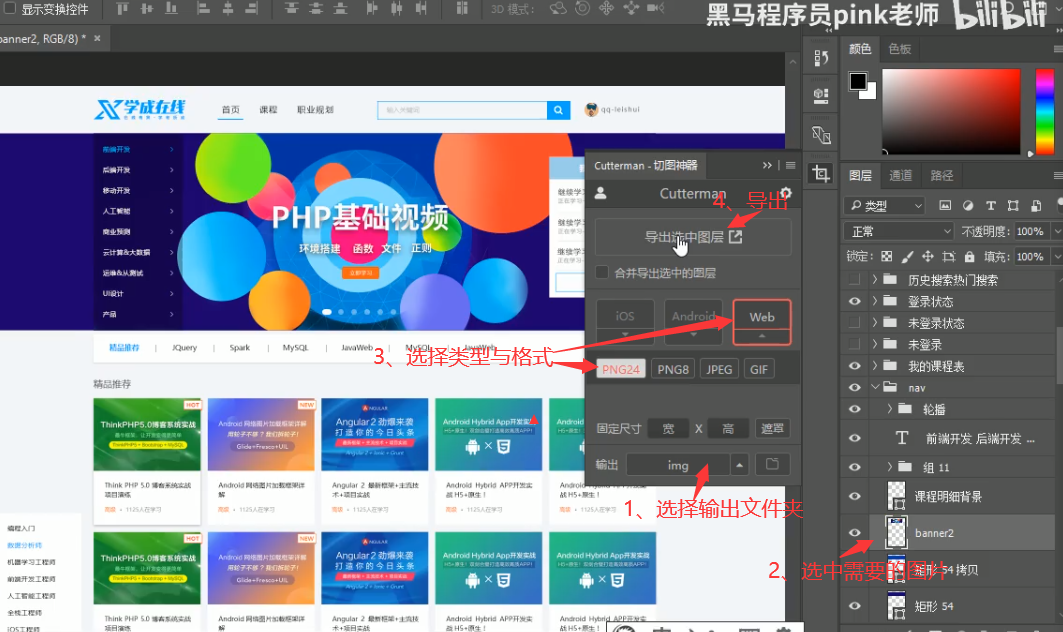
Task: Click the align vertical centers icon
Action: (146, 9)
